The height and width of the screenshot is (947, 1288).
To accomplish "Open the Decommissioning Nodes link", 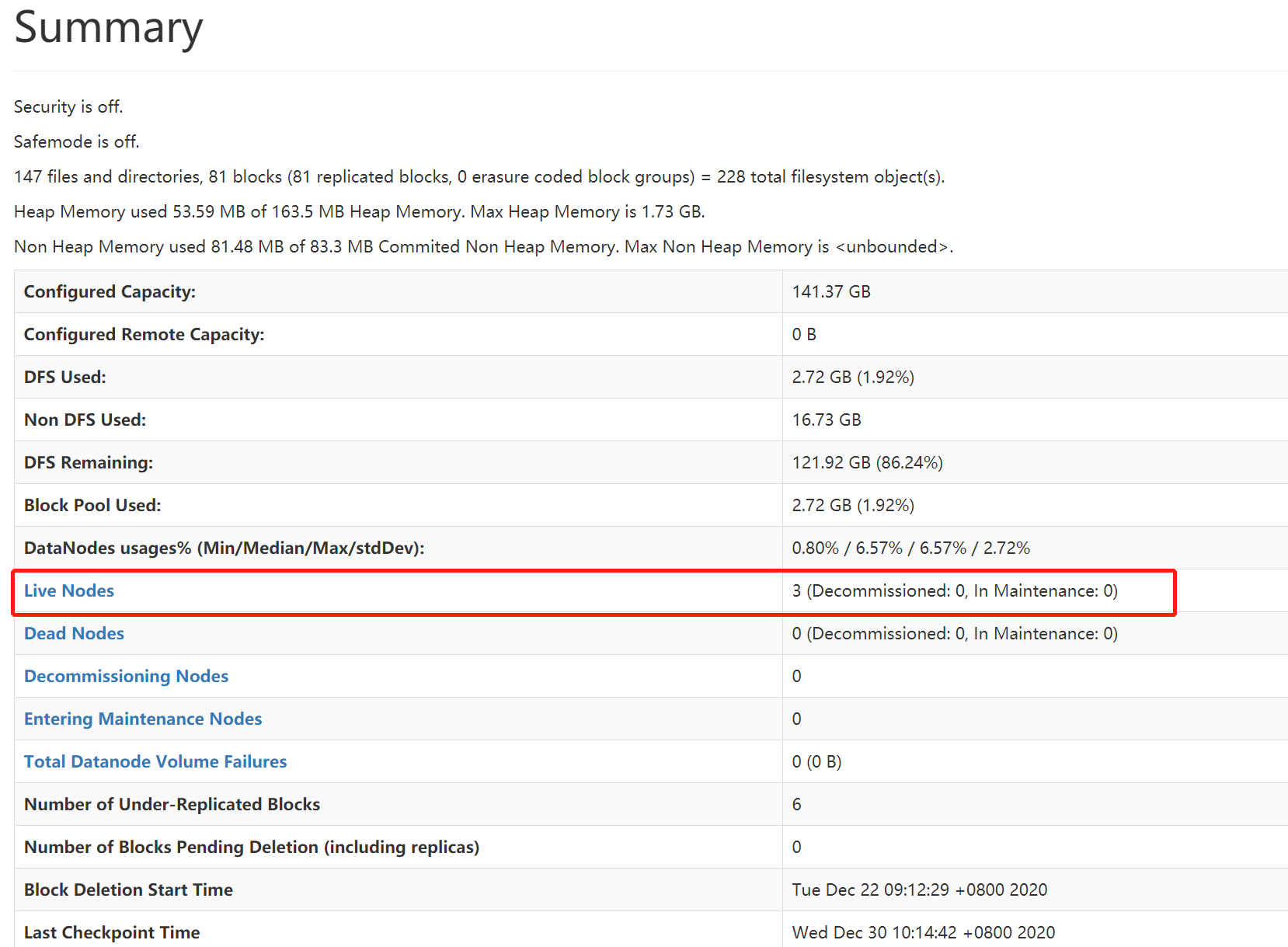I will 126,676.
